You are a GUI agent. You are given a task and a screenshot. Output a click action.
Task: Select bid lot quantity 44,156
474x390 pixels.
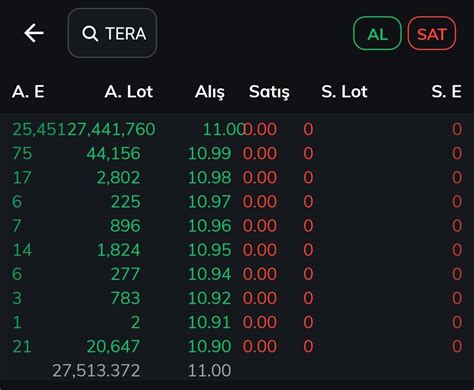(114, 154)
